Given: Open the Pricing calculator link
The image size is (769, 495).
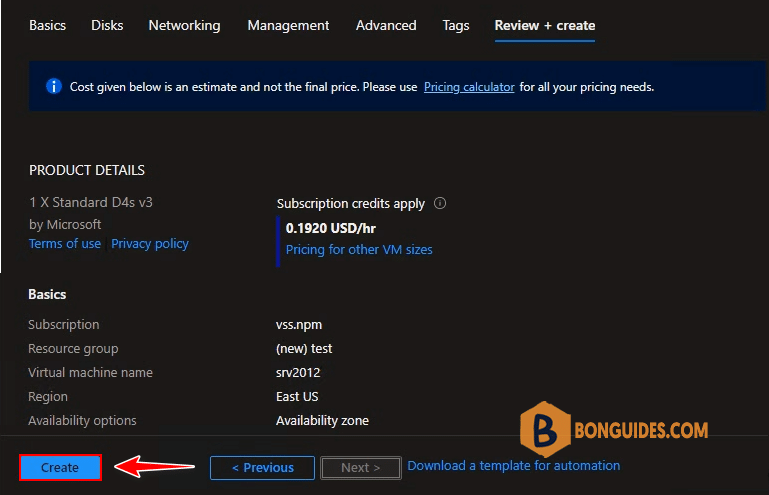Looking at the screenshot, I should pyautogui.click(x=469, y=87).
